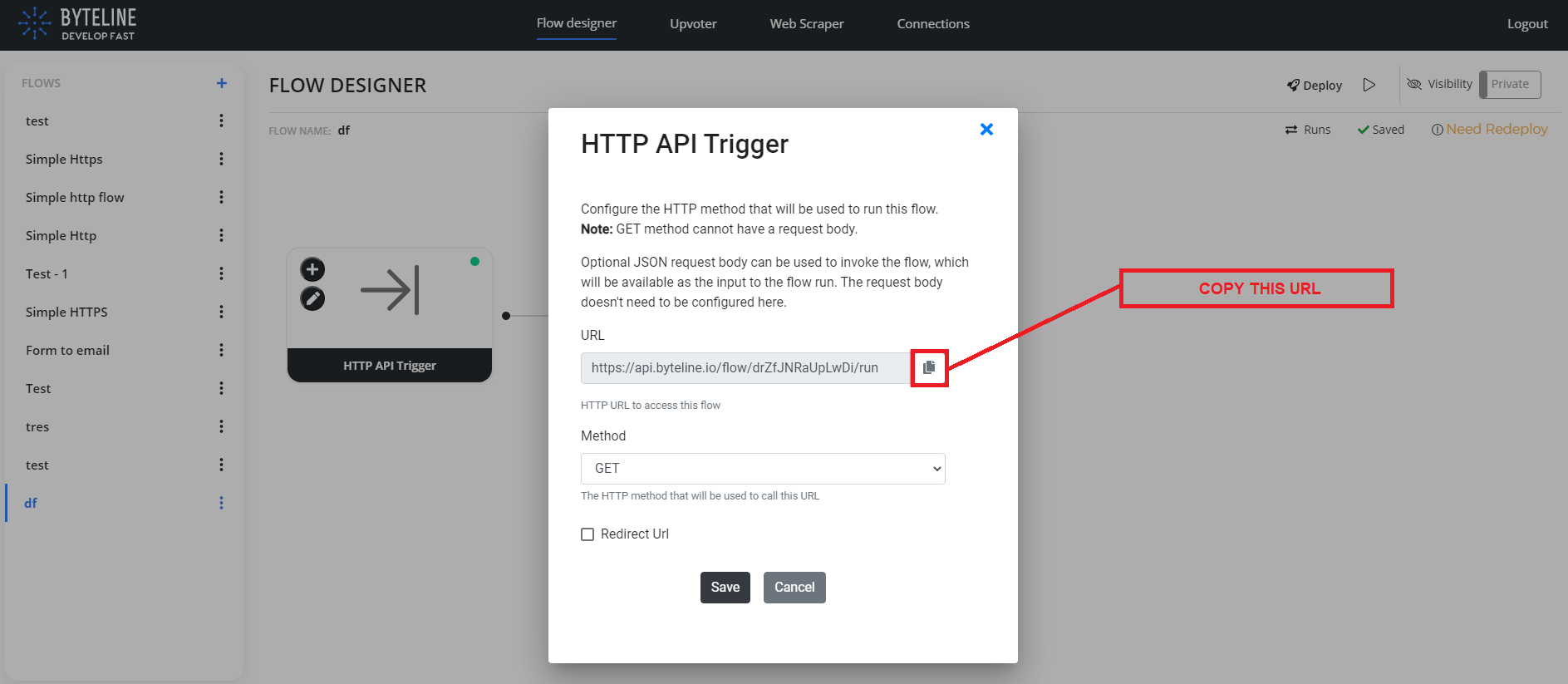1568x684 pixels.
Task: Click Logout
Action: 1527,23
